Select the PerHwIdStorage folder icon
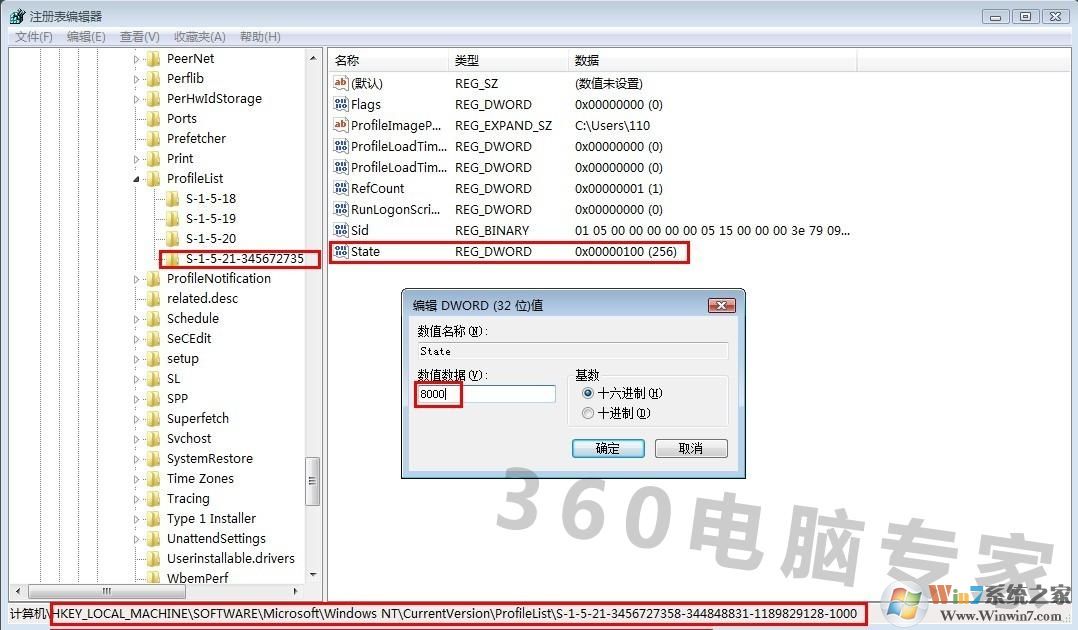Viewport: 1078px width, 630px height. 153,98
